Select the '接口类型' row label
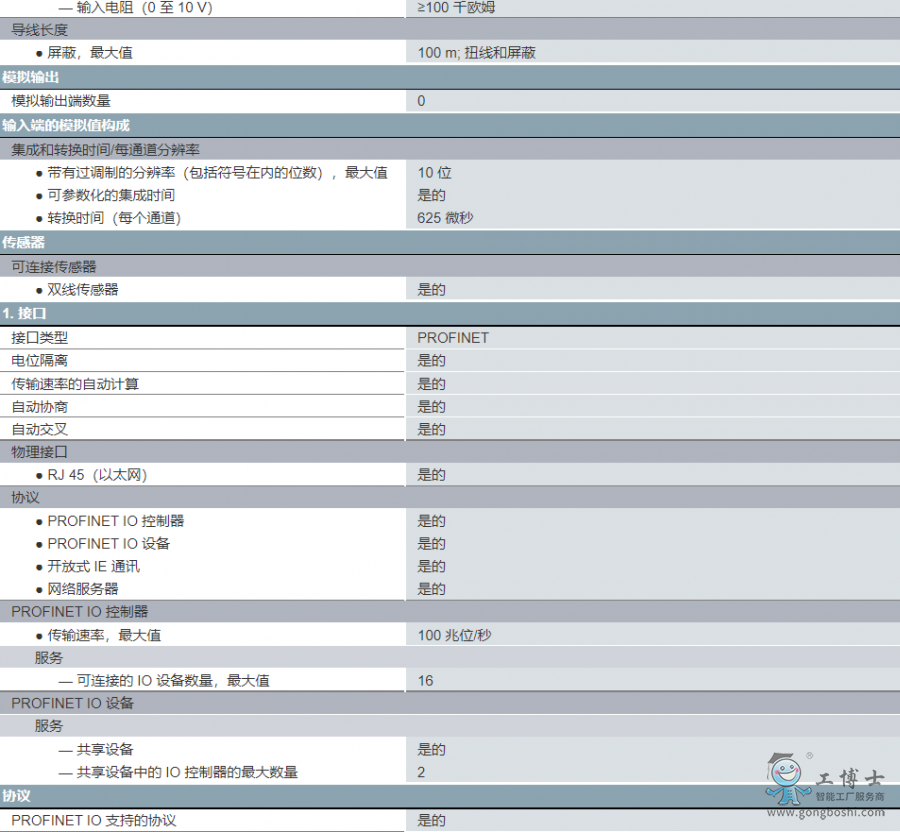 coord(40,338)
